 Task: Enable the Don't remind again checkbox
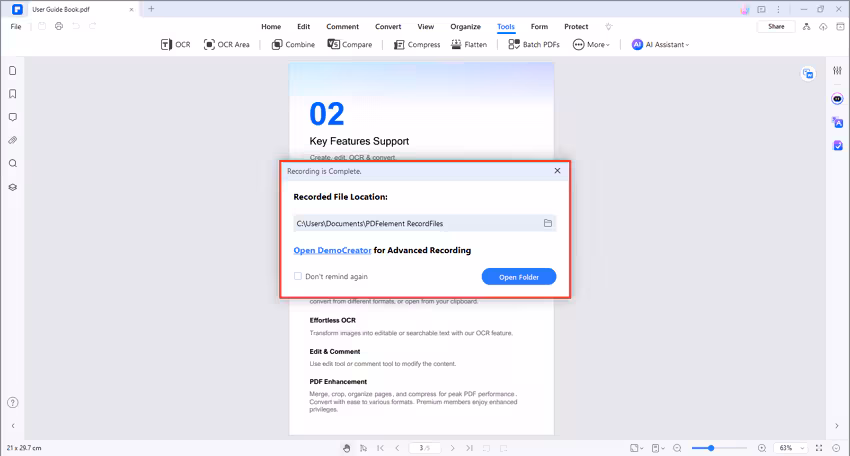tap(298, 277)
